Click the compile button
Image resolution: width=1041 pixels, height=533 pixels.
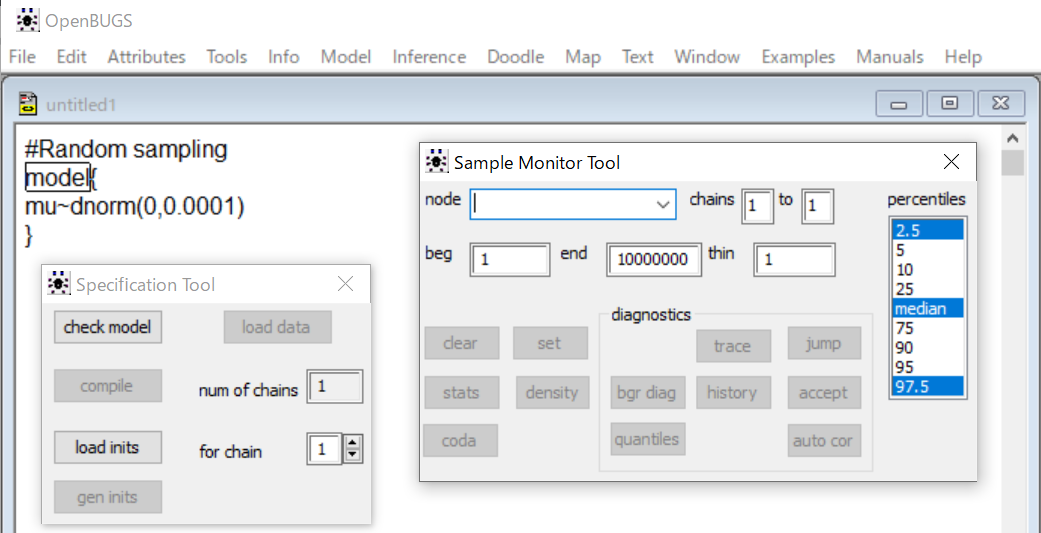click(x=108, y=386)
